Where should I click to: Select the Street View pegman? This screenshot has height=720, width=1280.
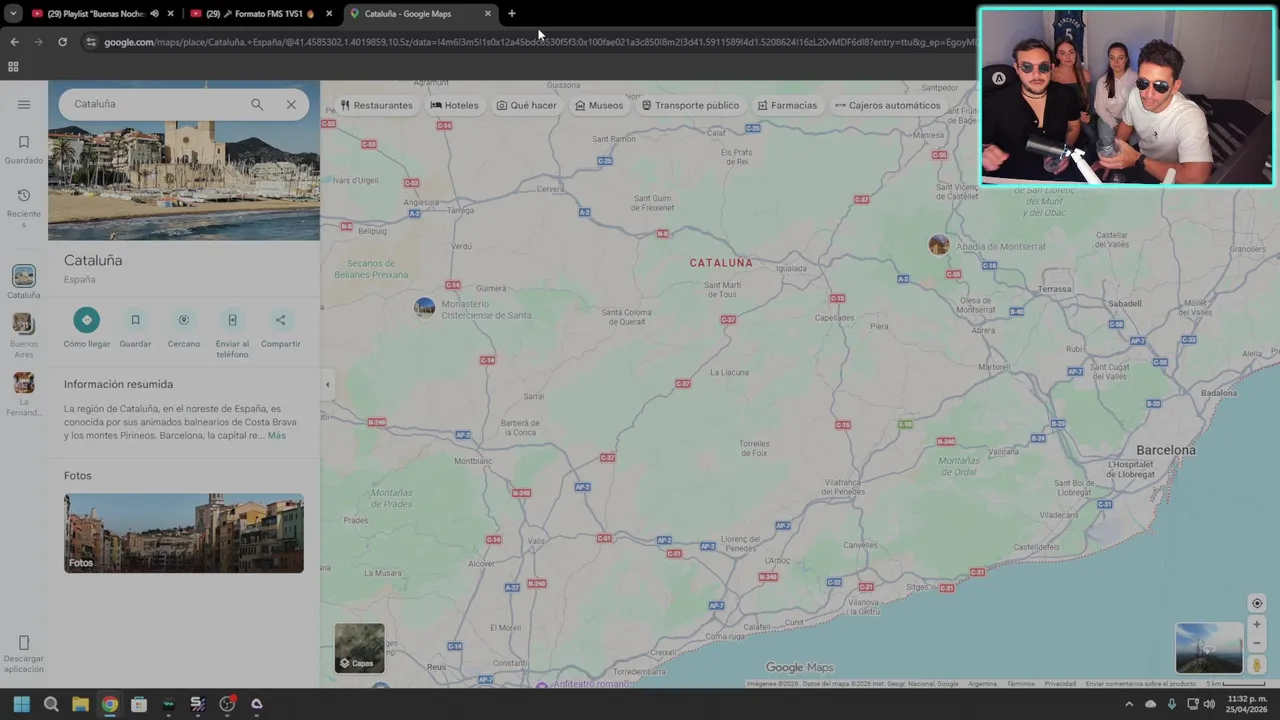1257,664
